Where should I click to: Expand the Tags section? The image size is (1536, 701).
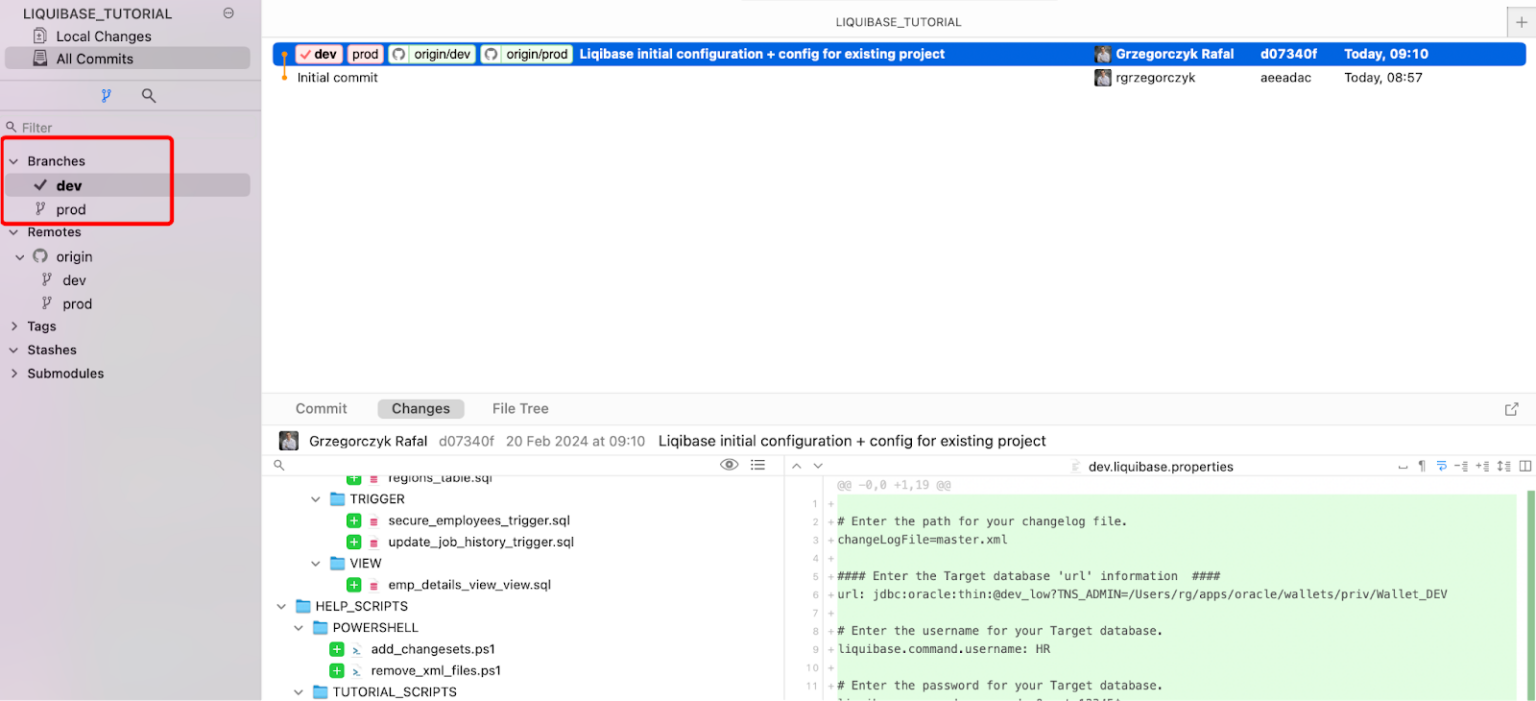click(x=13, y=326)
